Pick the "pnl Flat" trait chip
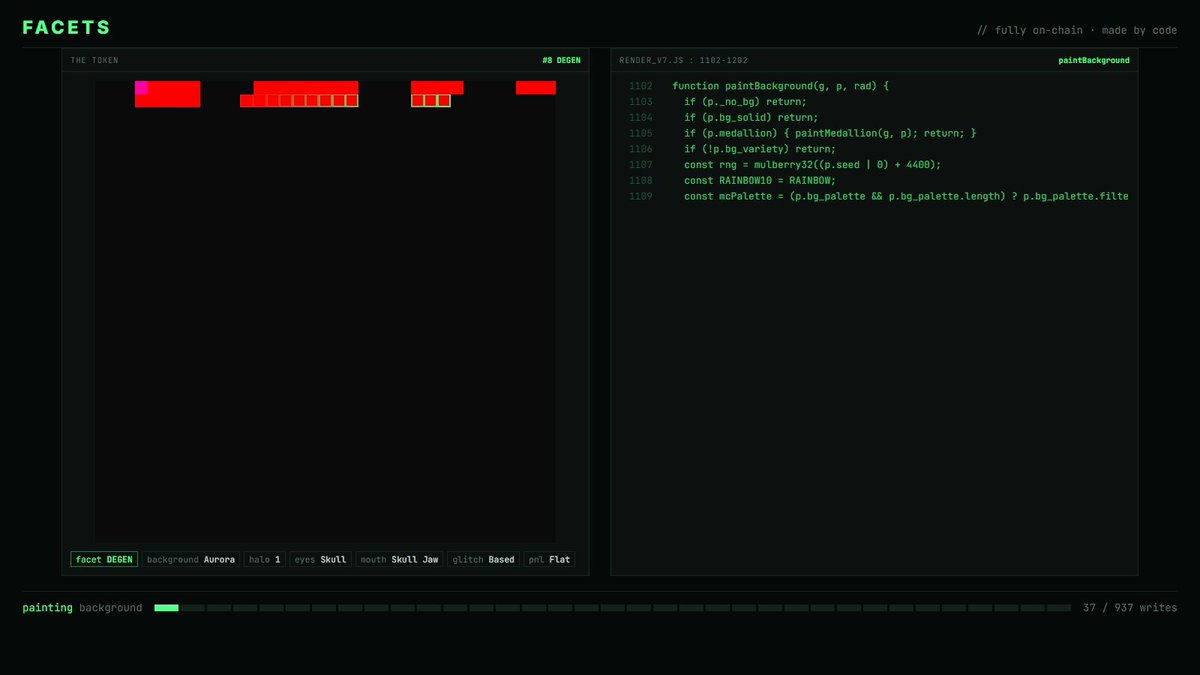 coord(549,560)
